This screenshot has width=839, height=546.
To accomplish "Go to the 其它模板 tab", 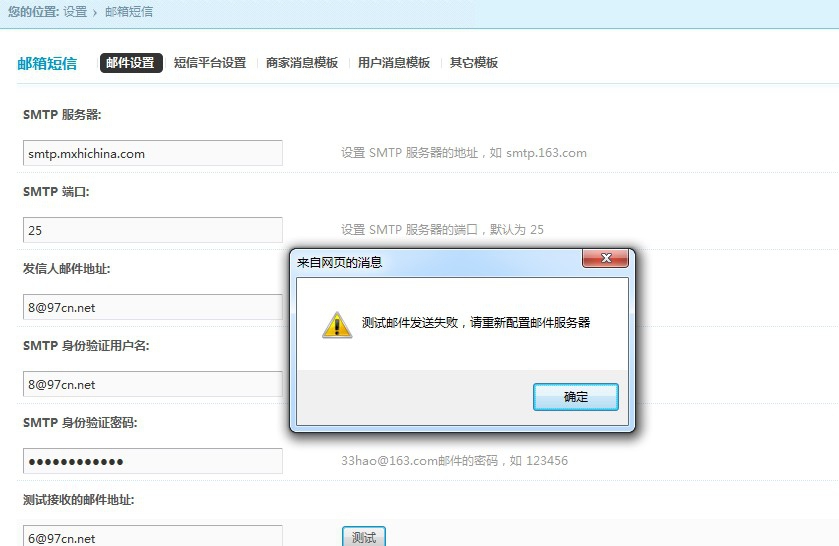I will pyautogui.click(x=474, y=63).
